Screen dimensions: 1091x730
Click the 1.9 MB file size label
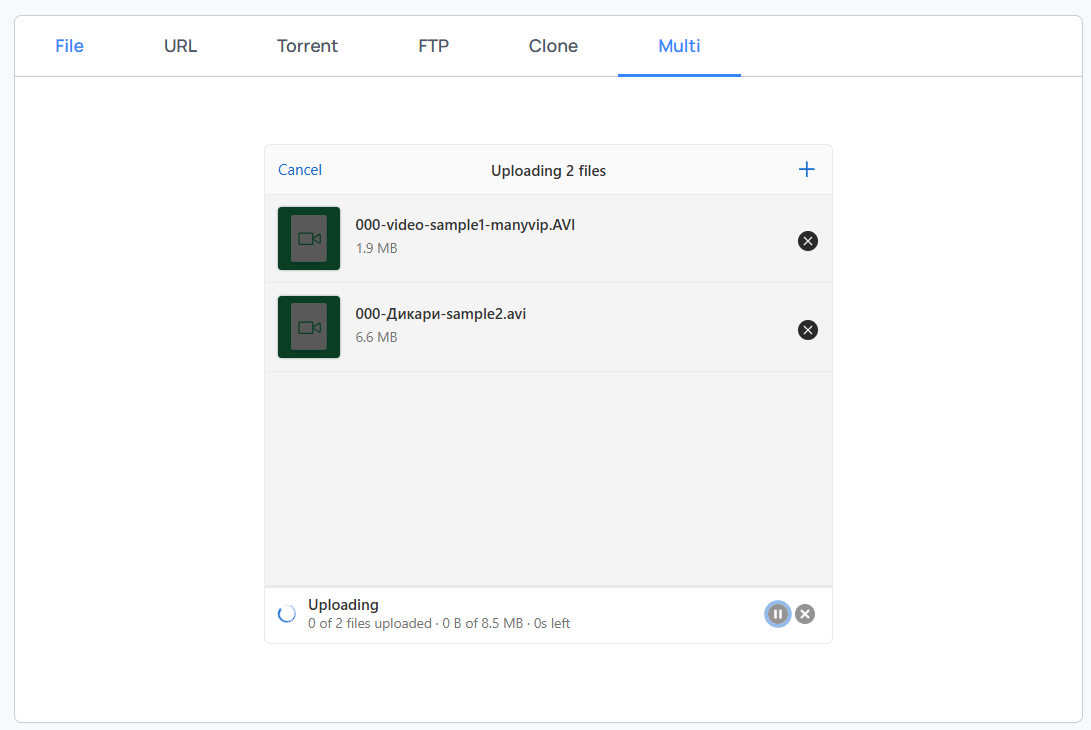point(376,247)
